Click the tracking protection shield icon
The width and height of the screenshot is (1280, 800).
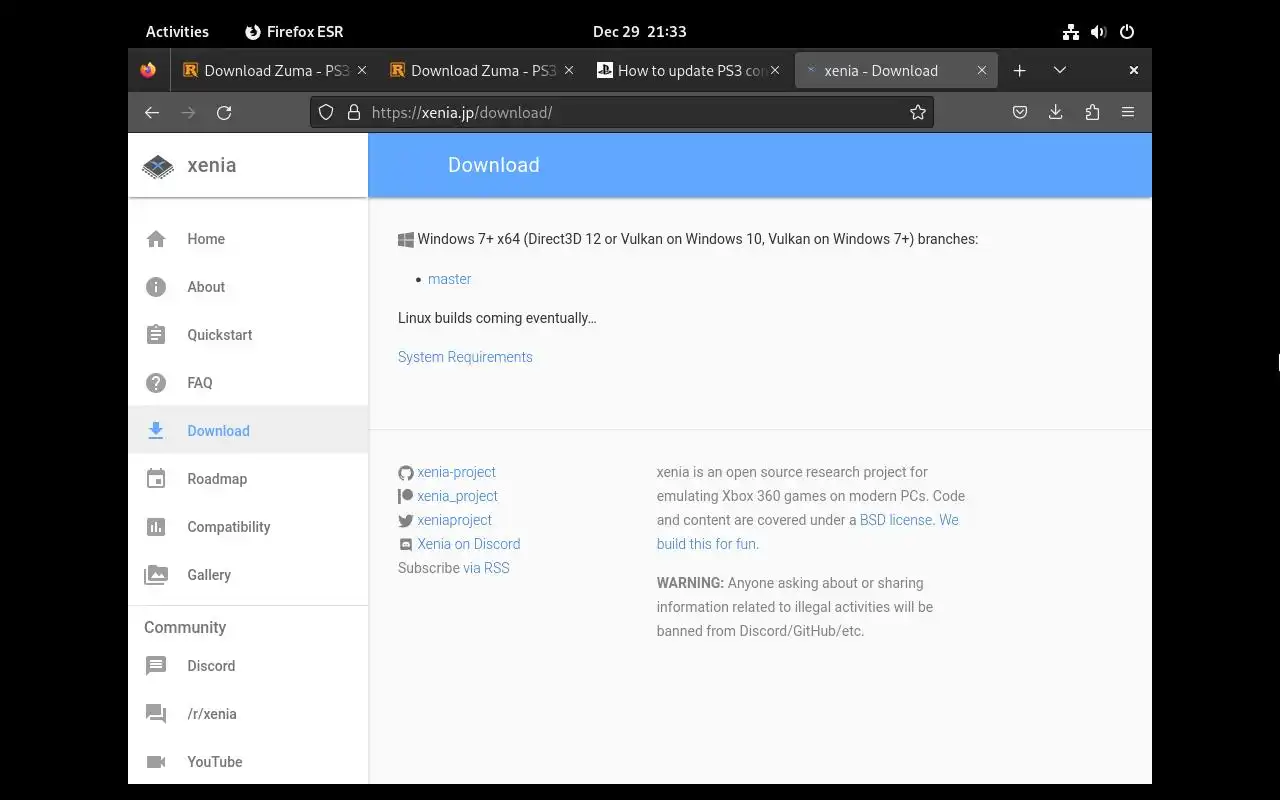(326, 113)
